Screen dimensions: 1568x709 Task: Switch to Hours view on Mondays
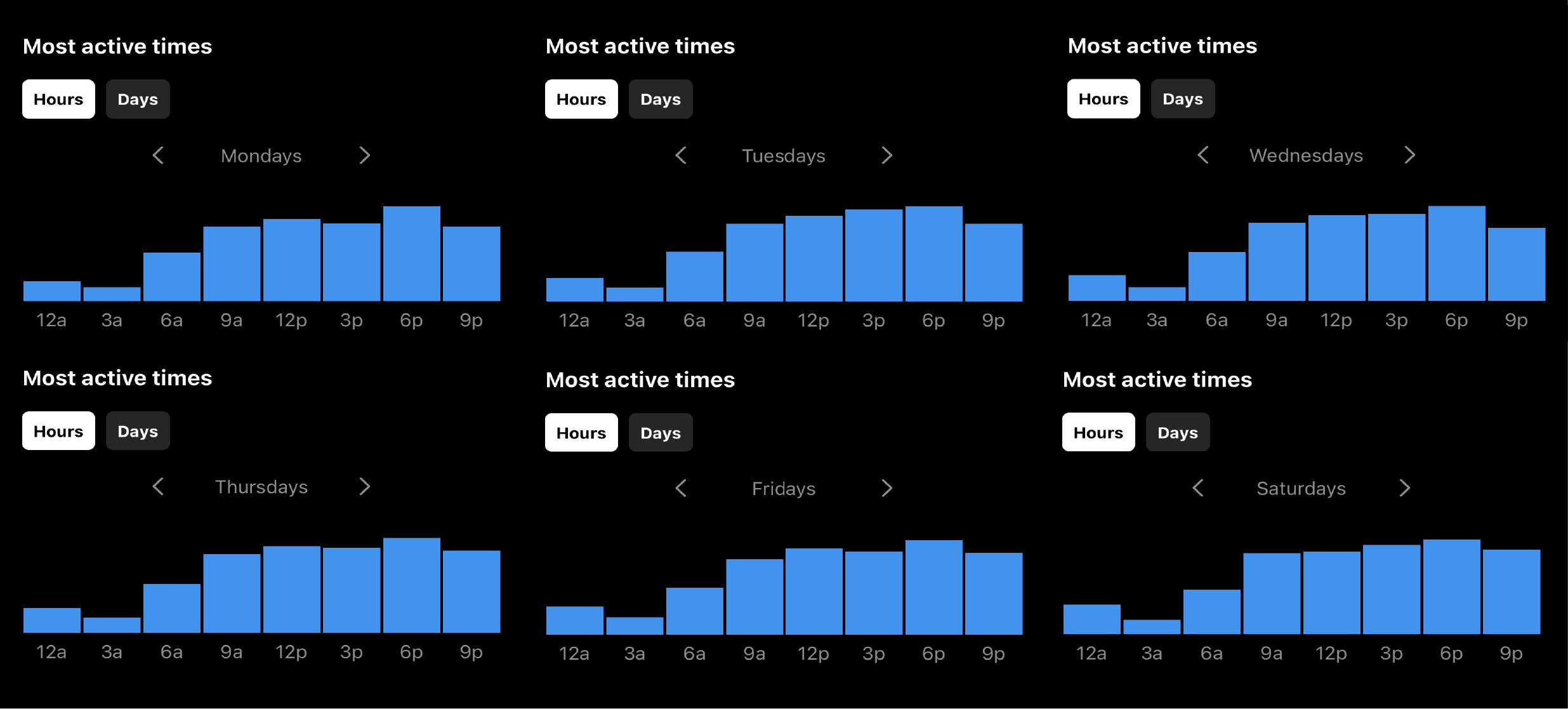coord(56,98)
